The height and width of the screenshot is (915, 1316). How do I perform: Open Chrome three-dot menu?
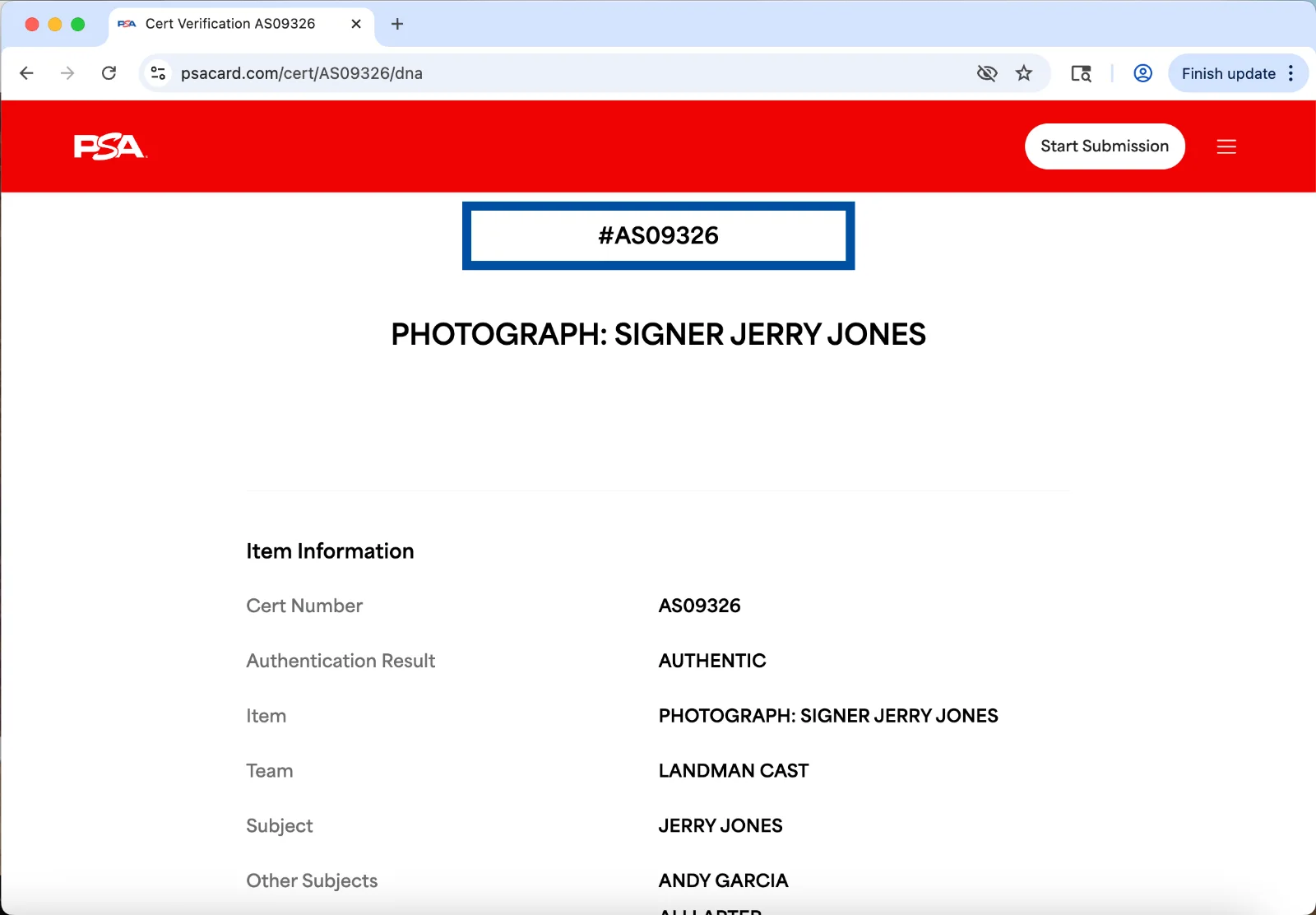coord(1291,73)
